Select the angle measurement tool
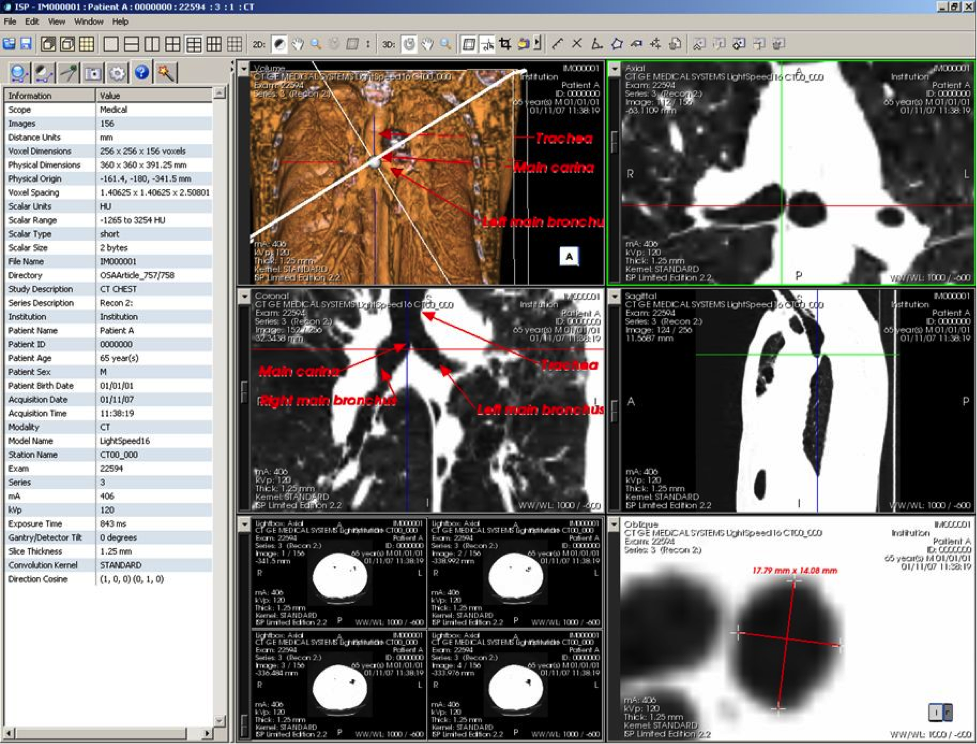 597,44
